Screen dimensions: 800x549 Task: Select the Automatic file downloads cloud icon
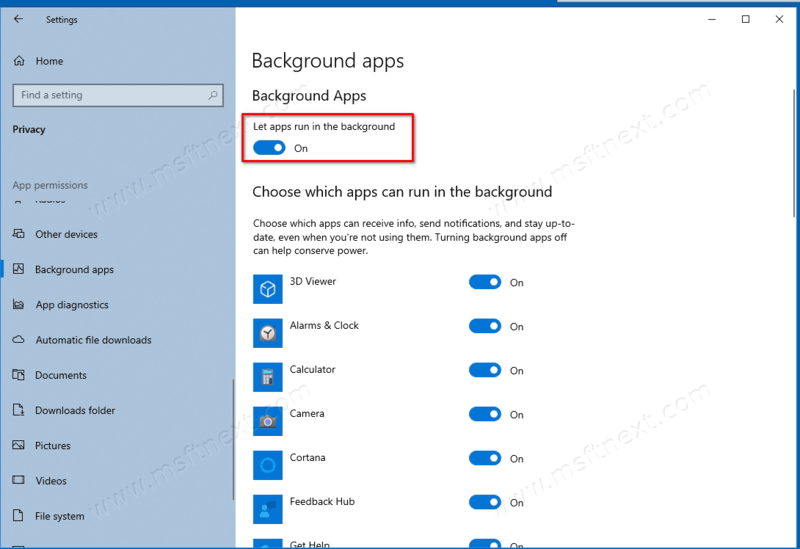[18, 340]
